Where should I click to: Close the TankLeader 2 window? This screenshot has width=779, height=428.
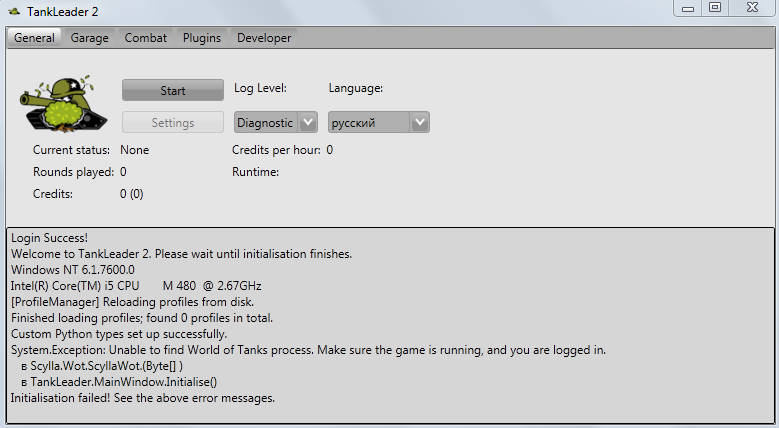coord(752,8)
